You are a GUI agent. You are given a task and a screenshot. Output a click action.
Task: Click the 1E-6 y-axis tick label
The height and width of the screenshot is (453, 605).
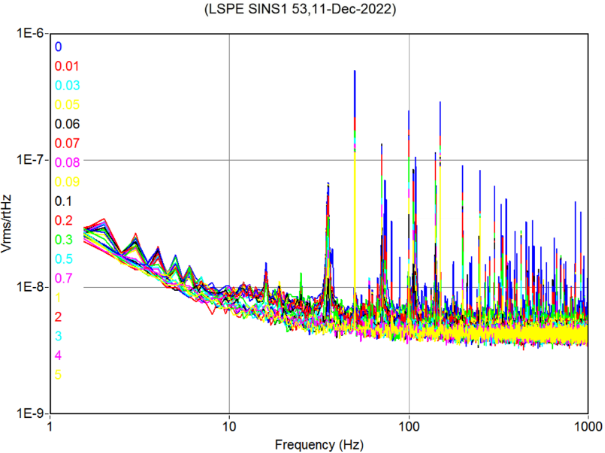click(x=28, y=34)
